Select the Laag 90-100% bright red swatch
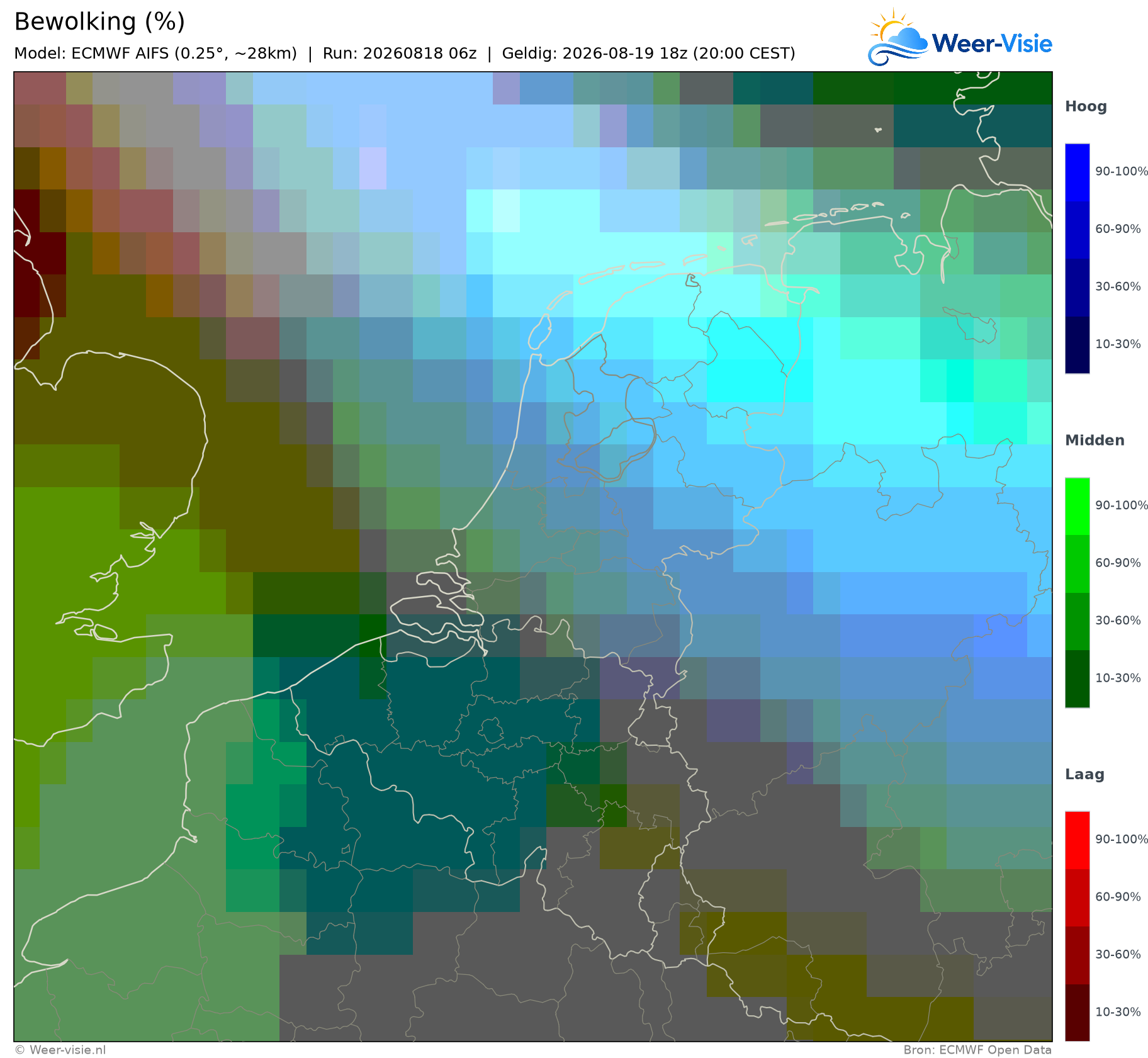Image resolution: width=1148 pixels, height=1058 pixels. 1077,841
